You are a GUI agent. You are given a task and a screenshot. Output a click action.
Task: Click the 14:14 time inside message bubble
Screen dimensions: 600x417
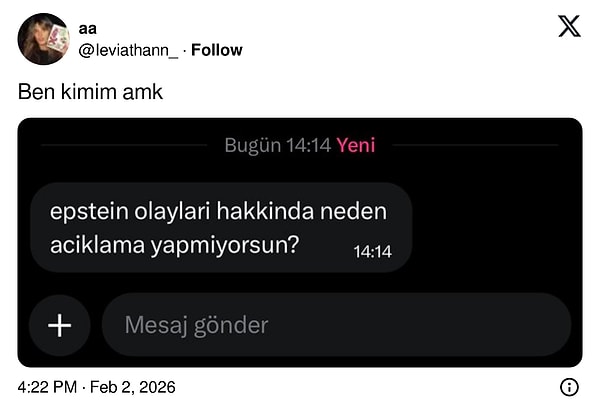point(372,252)
